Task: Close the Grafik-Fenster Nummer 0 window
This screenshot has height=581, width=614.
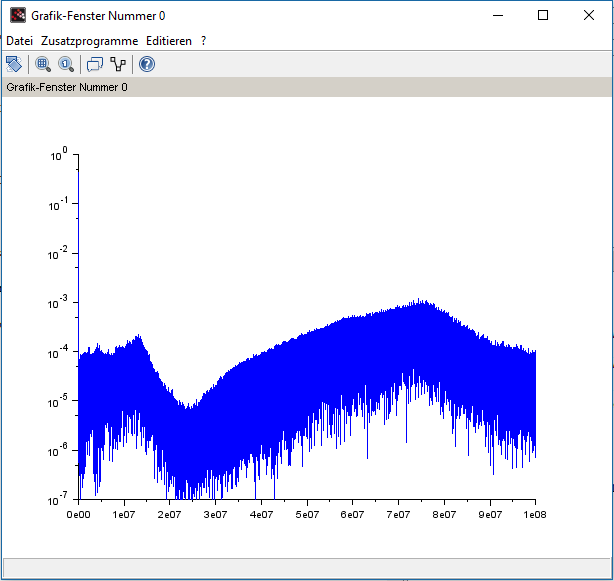Action: (589, 15)
